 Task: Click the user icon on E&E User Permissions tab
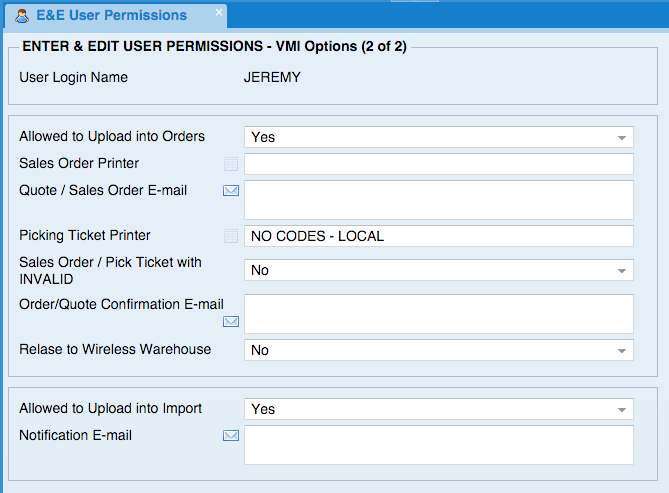click(22, 16)
